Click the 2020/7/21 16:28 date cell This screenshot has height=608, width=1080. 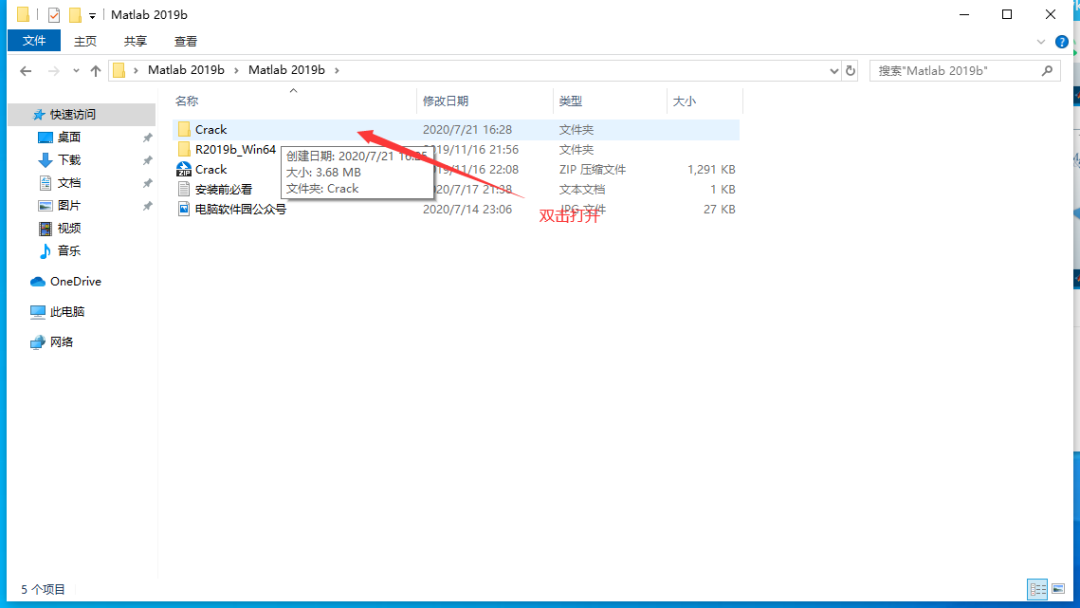click(467, 129)
